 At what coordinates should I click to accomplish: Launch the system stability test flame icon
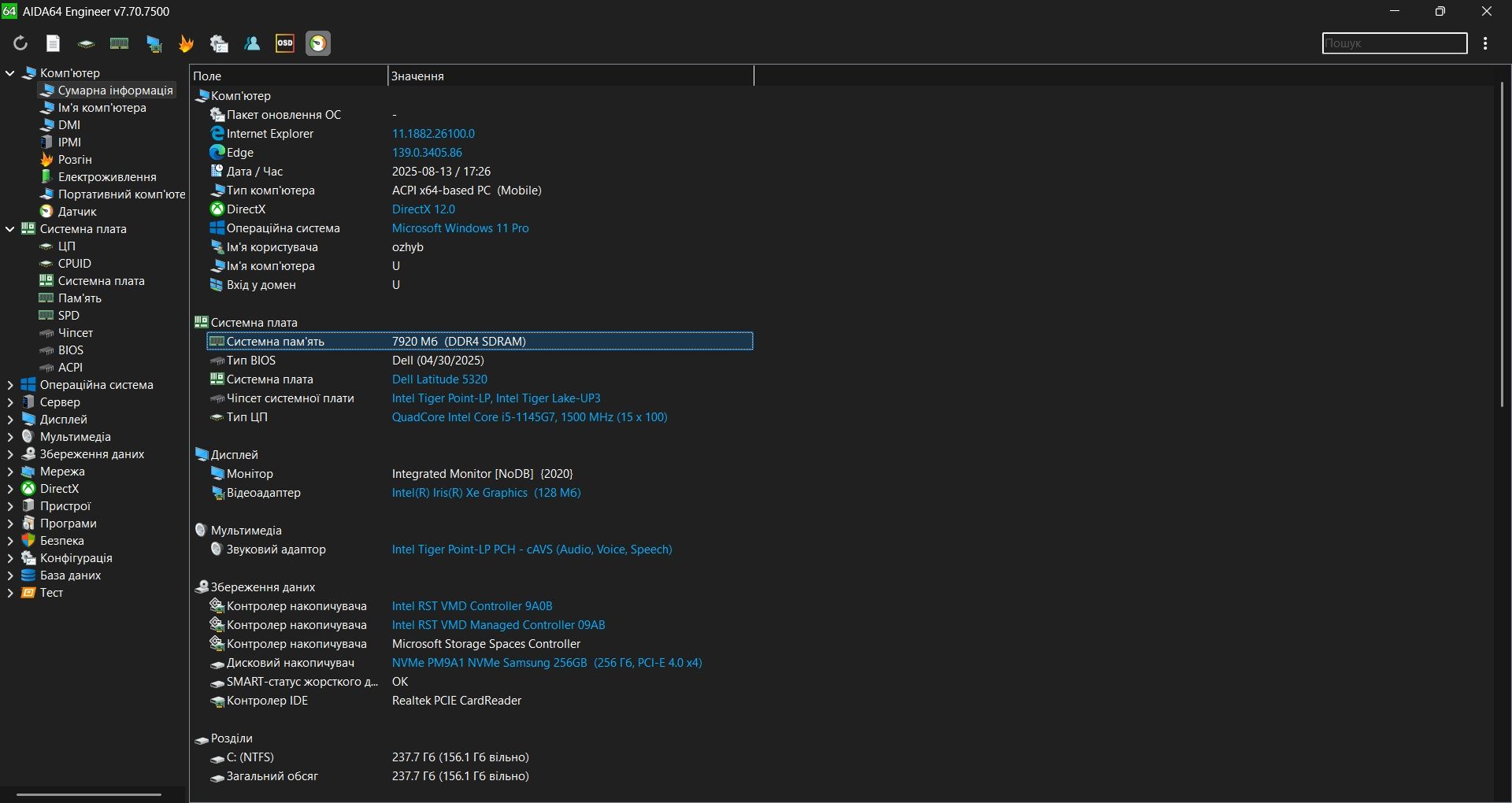(x=186, y=43)
